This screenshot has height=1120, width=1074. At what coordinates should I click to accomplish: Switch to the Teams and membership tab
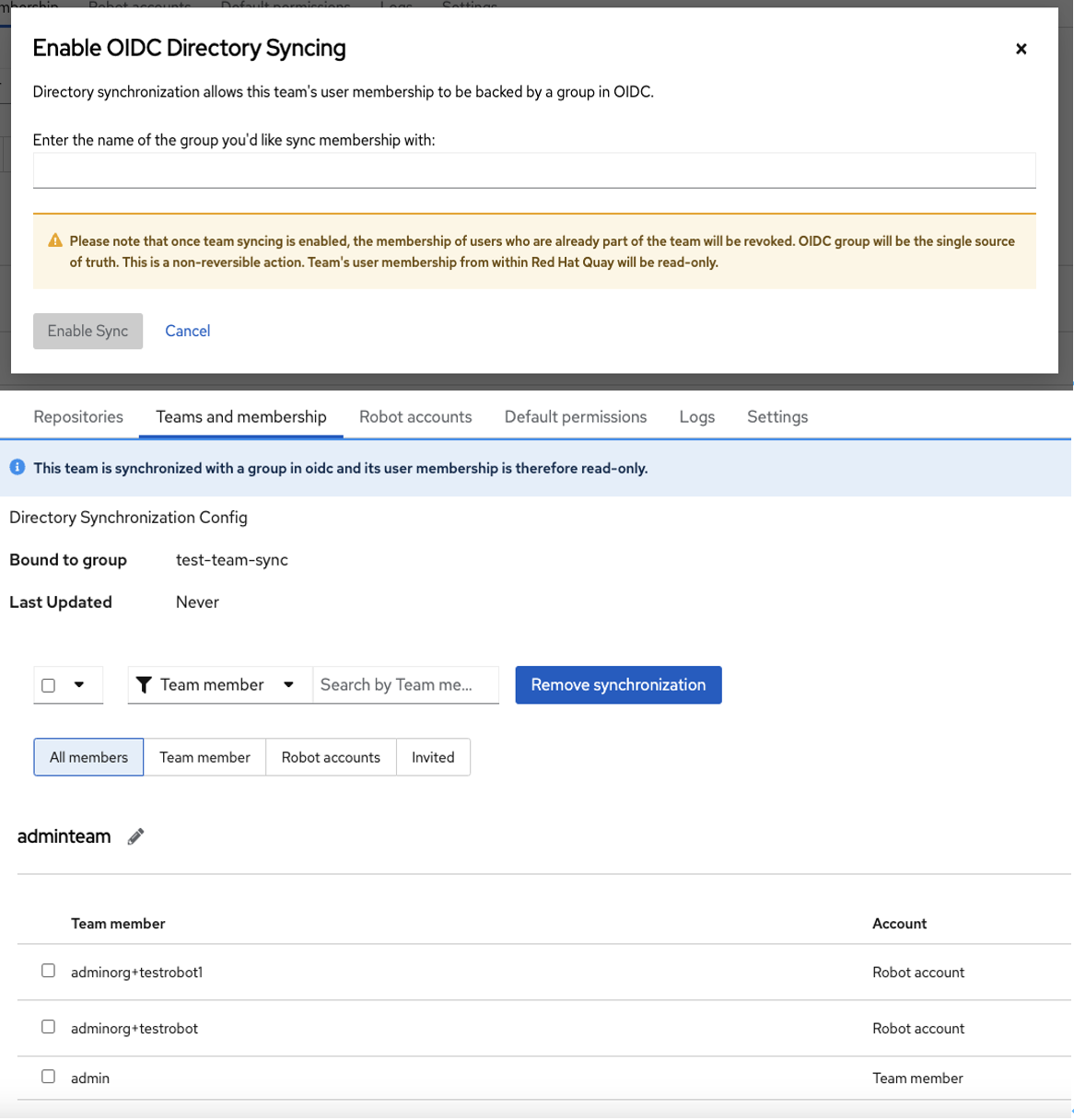point(241,416)
